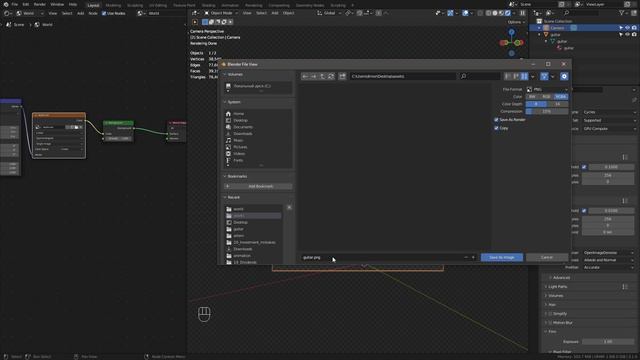Select Camera in the outliner
The height and width of the screenshot is (360, 640).
(557, 28)
